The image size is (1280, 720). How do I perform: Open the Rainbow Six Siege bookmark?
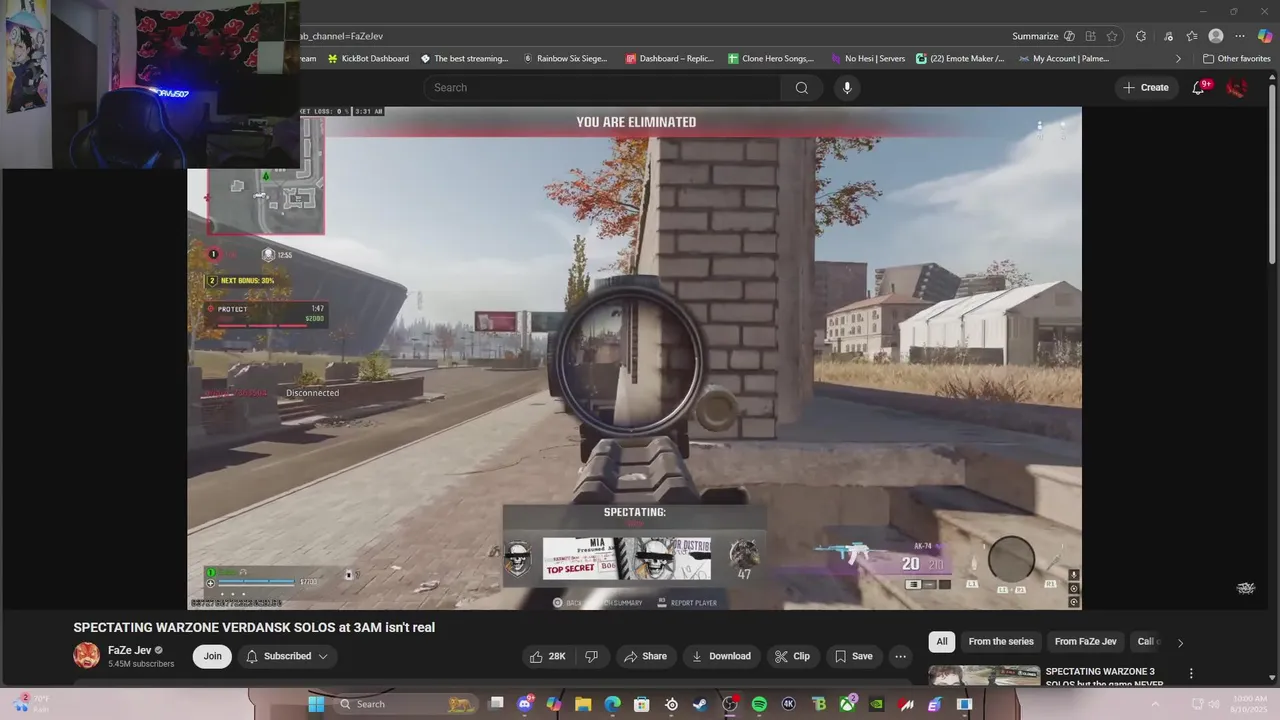pos(565,59)
